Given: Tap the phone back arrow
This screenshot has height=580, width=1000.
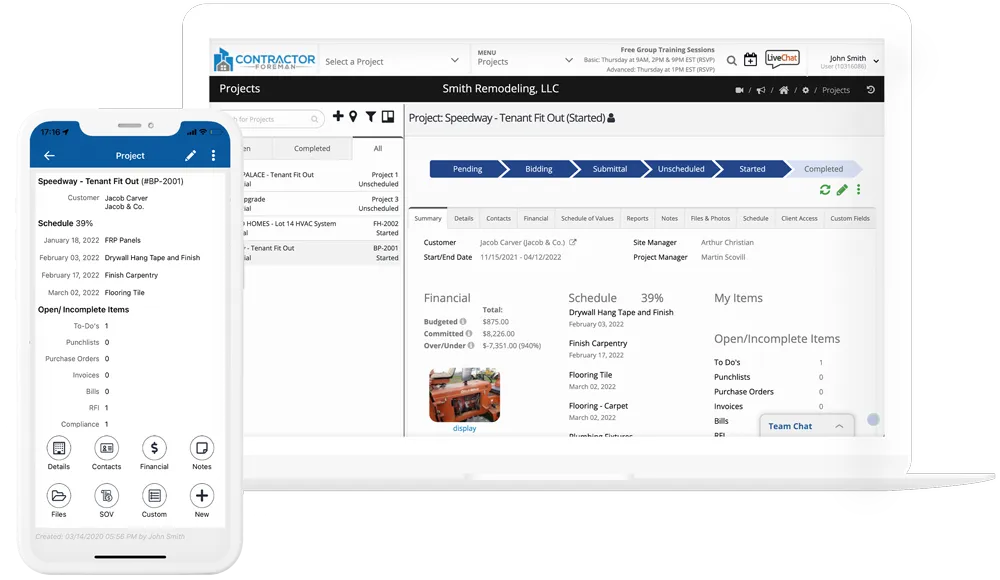Looking at the screenshot, I should 49,156.
